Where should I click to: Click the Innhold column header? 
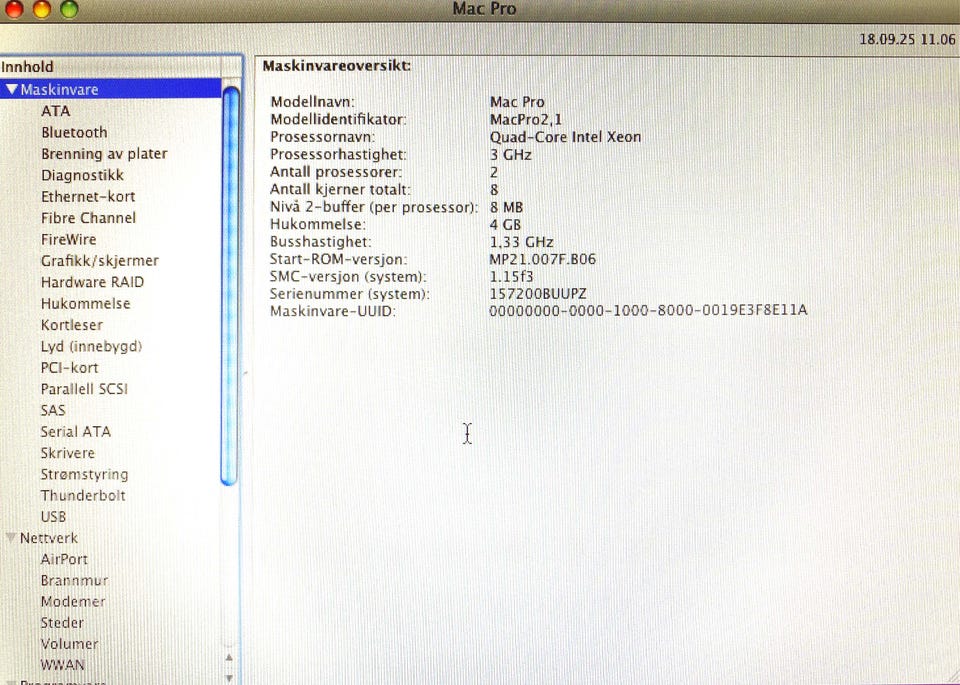[111, 67]
